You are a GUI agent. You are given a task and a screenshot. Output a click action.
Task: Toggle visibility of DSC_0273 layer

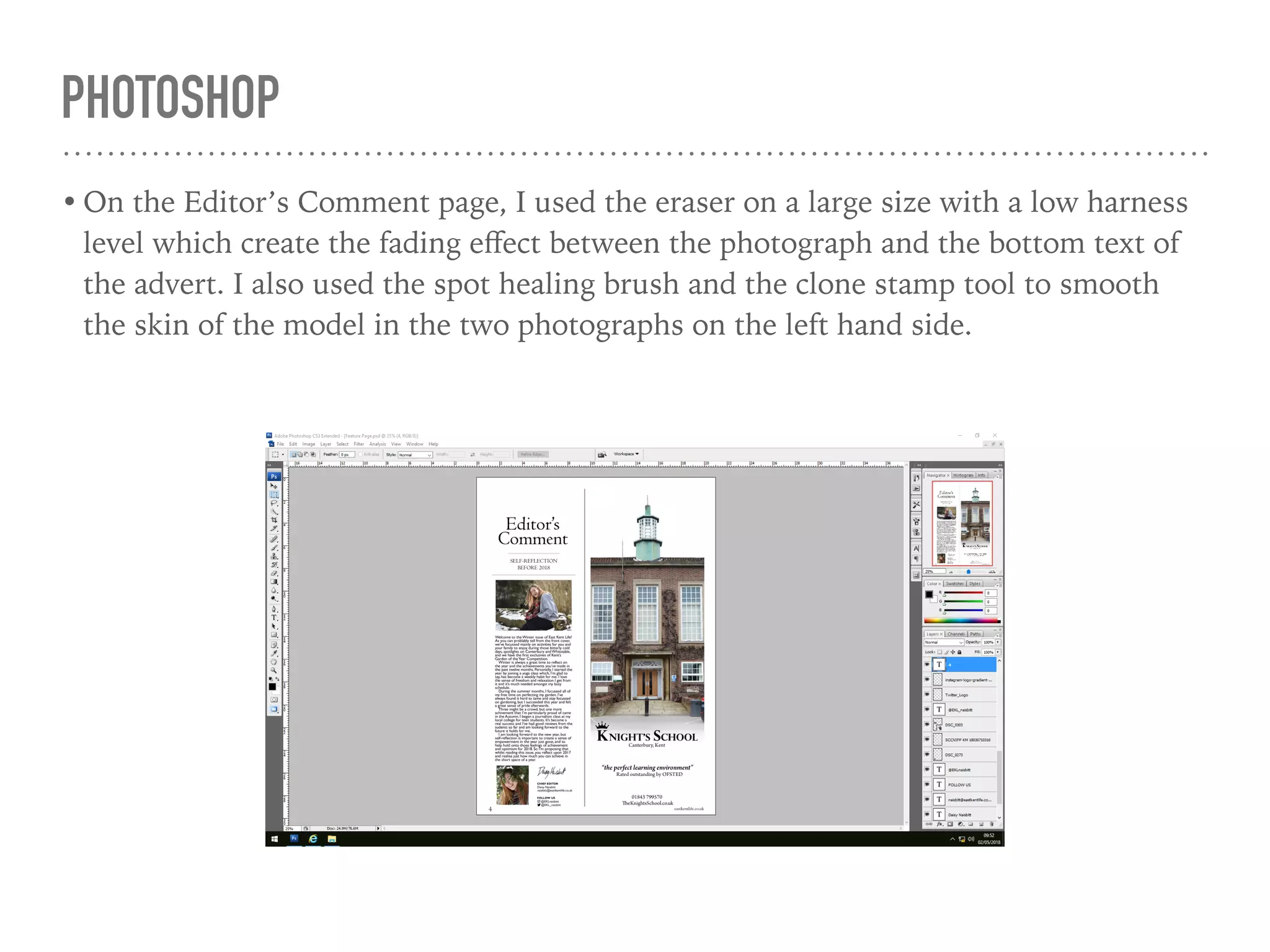(x=927, y=754)
